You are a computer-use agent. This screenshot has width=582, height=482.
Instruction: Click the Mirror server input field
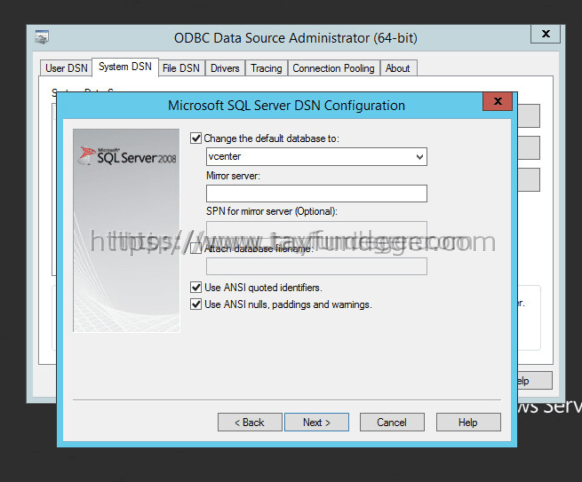316,193
